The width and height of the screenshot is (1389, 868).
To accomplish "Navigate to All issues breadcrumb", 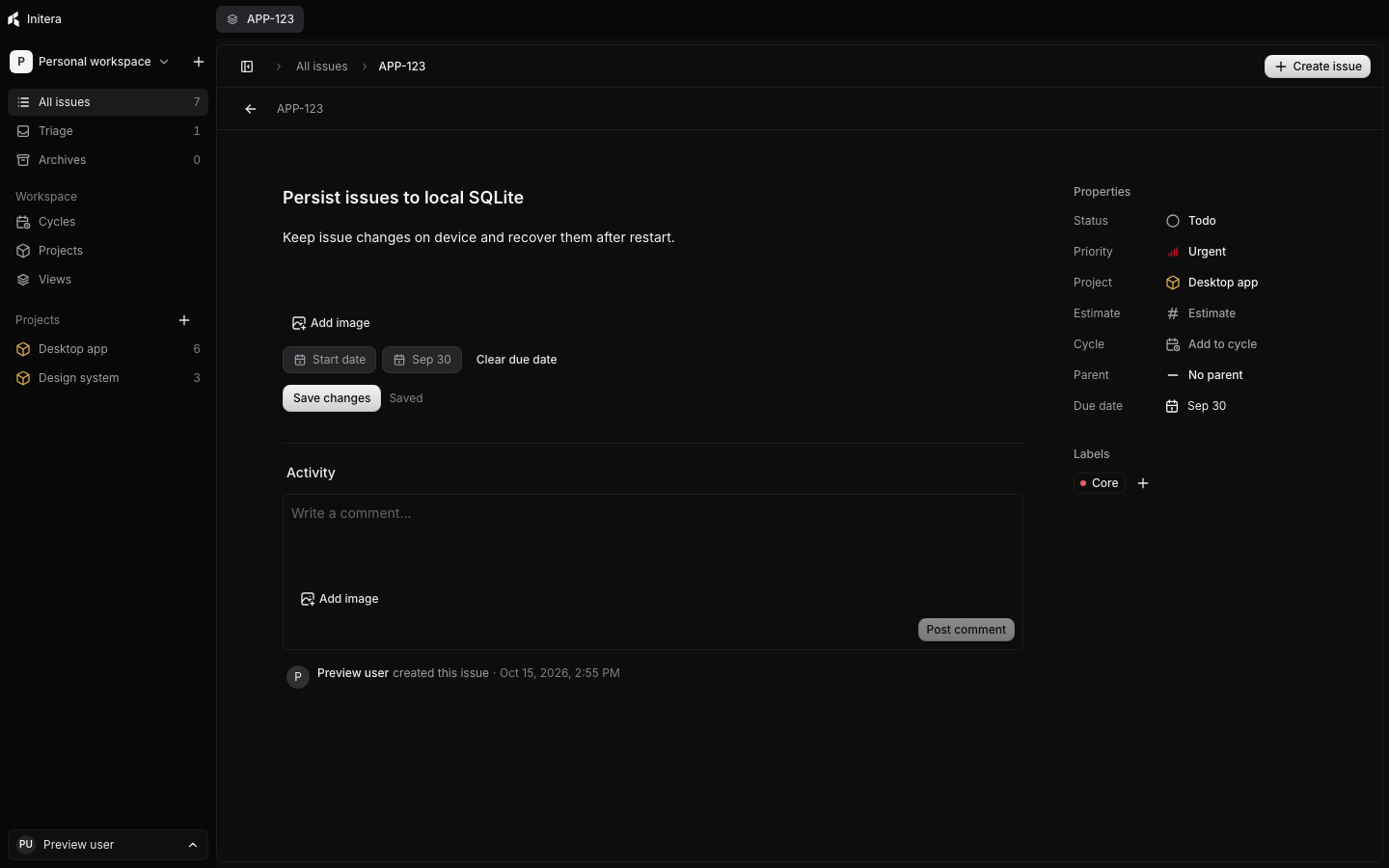I will [322, 67].
